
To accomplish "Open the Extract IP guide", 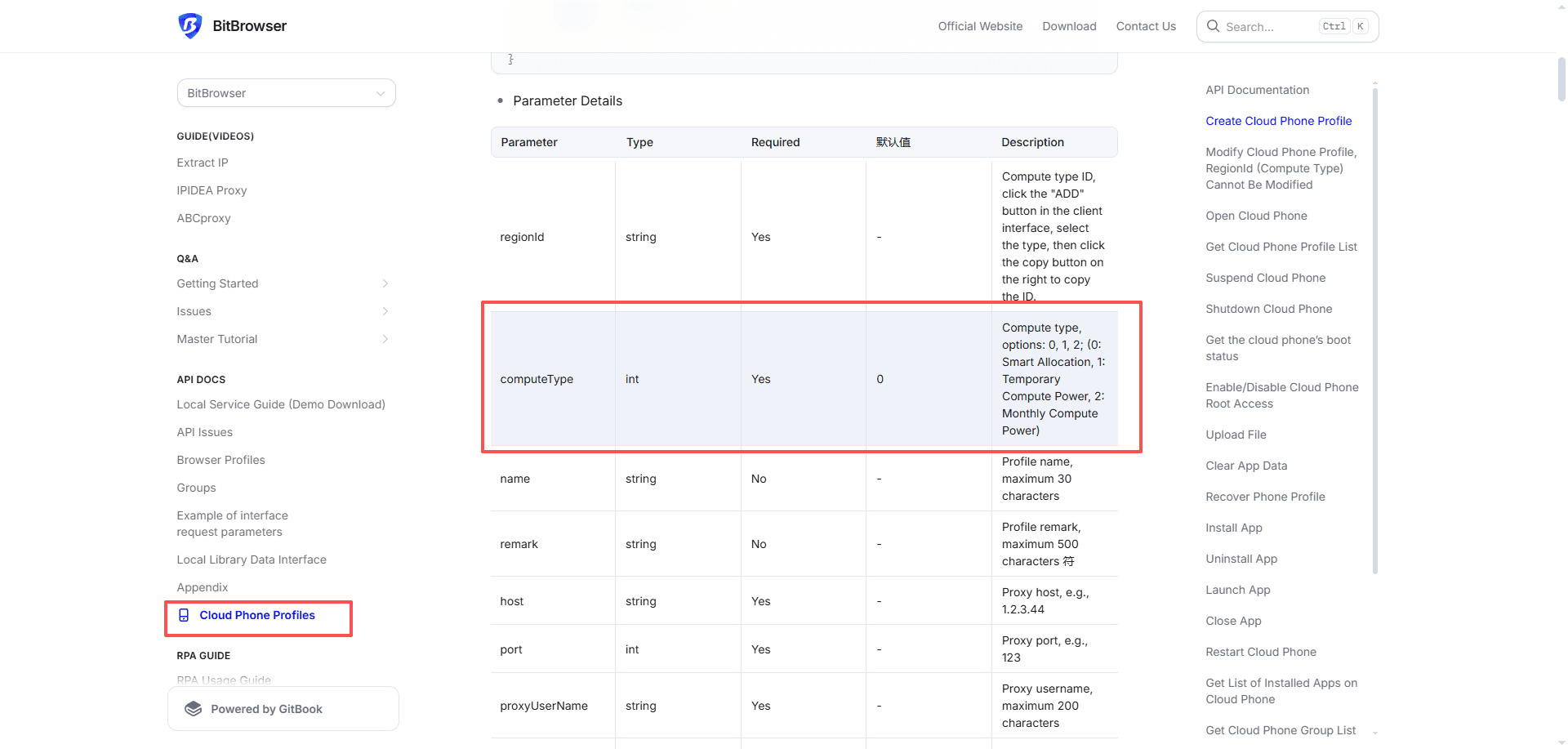I will [x=203, y=163].
